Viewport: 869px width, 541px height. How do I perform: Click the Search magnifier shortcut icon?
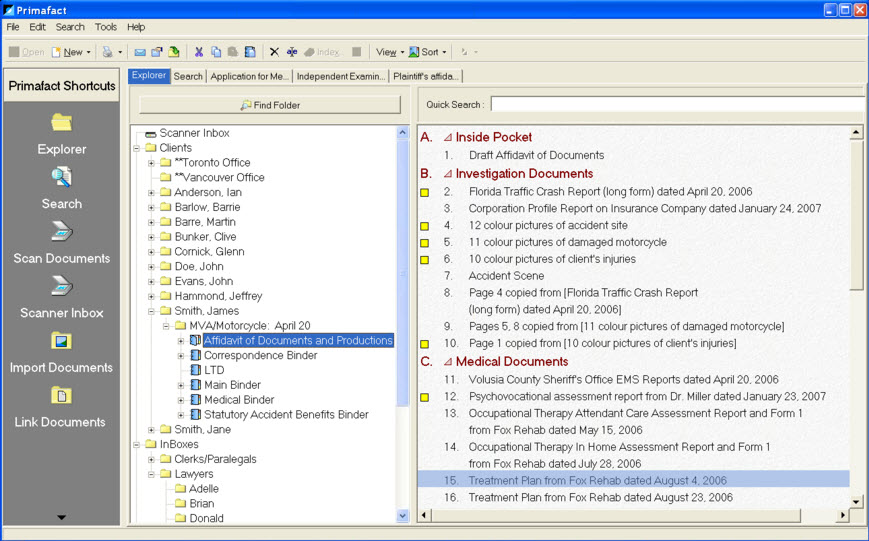click(62, 177)
